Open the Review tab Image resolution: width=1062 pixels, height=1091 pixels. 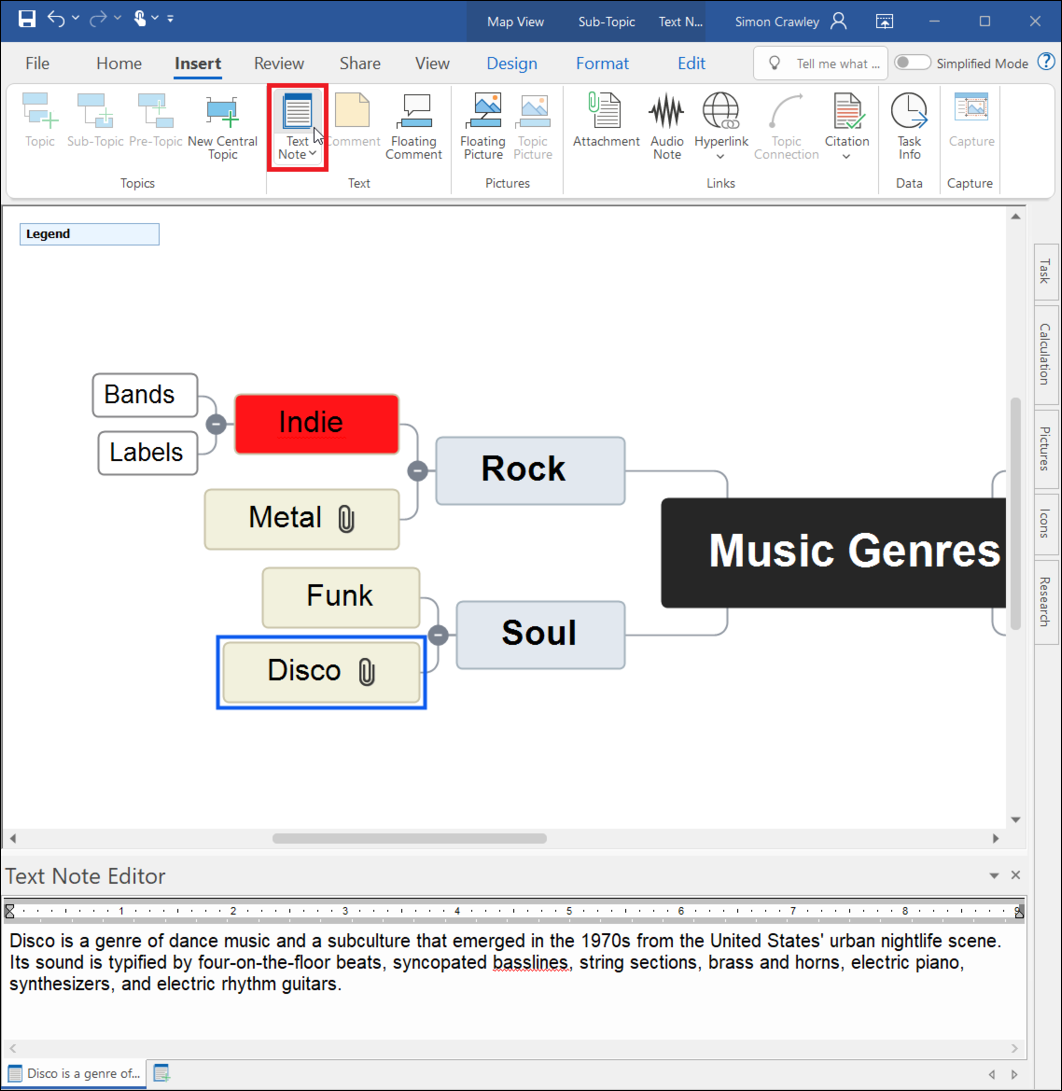coord(278,62)
